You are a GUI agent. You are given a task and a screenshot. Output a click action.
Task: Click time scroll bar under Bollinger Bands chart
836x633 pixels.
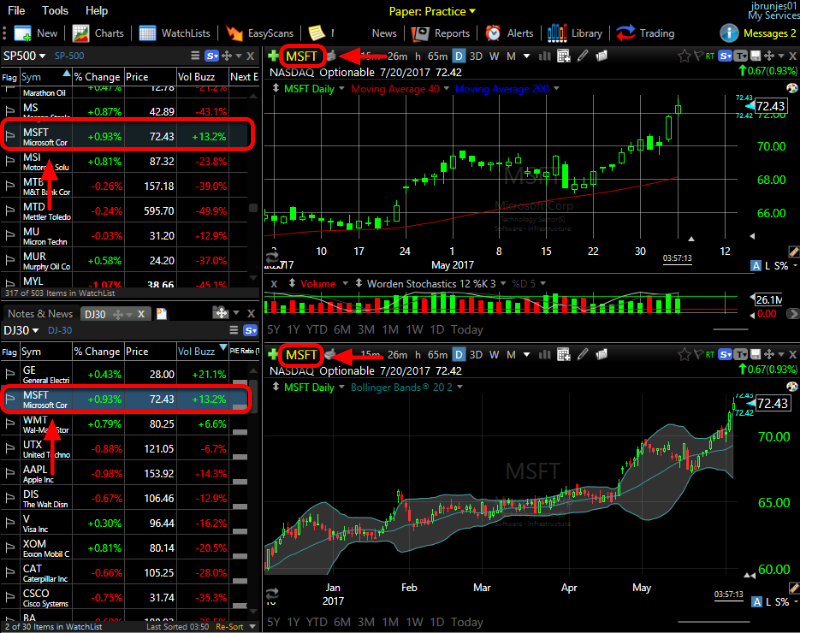pyautogui.click(x=713, y=621)
